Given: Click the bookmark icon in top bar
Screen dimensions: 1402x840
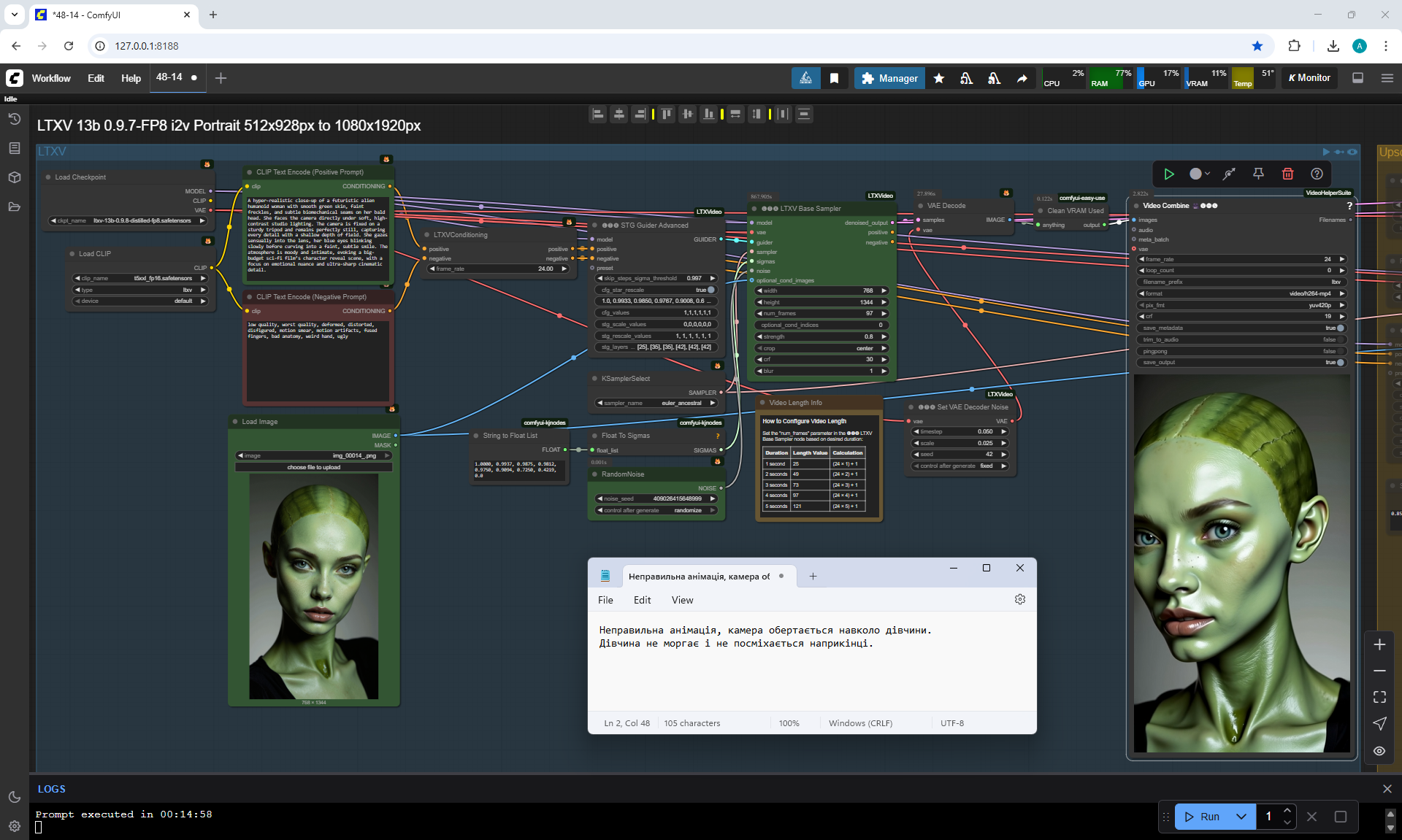Looking at the screenshot, I should coord(834,78).
